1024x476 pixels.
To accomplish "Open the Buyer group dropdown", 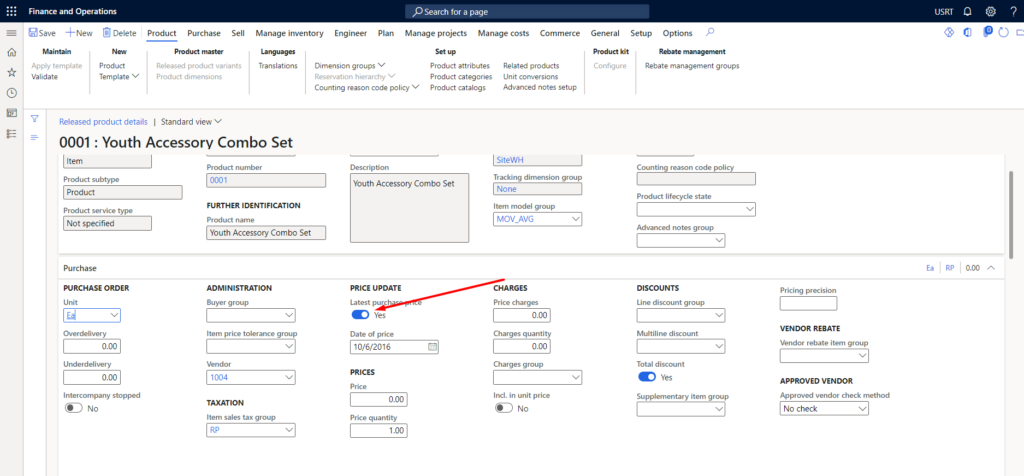I will (289, 315).
